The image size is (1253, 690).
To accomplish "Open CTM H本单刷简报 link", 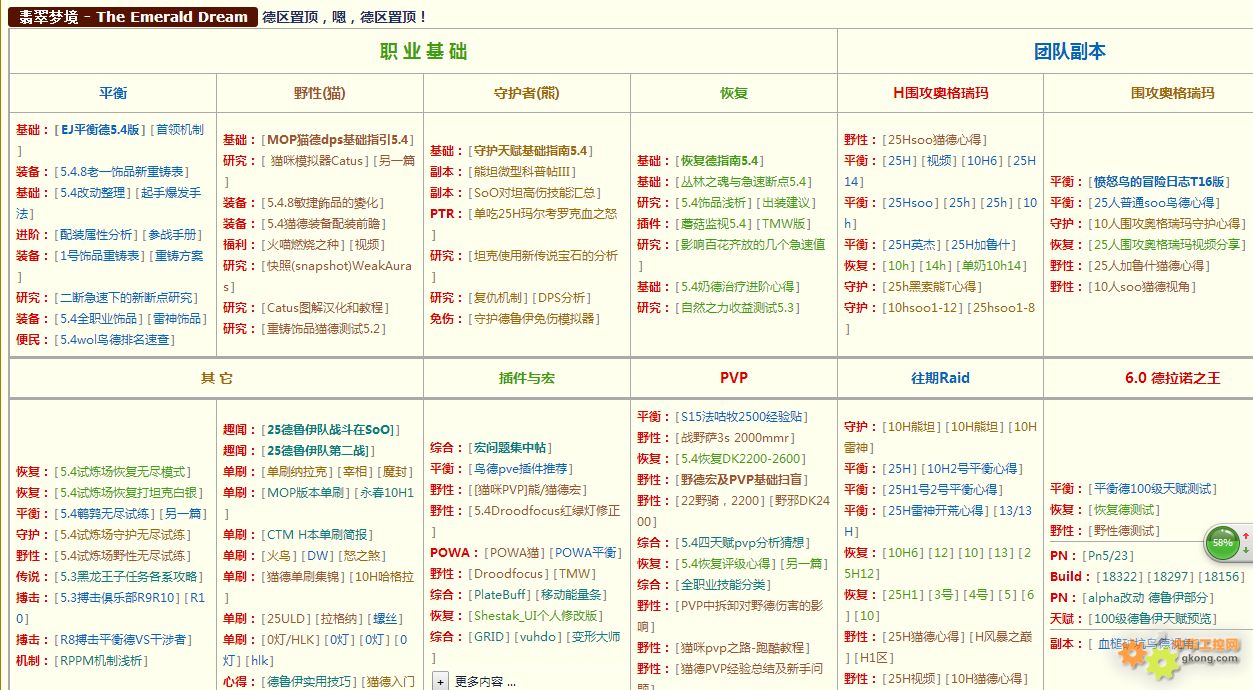I will click(x=318, y=535).
